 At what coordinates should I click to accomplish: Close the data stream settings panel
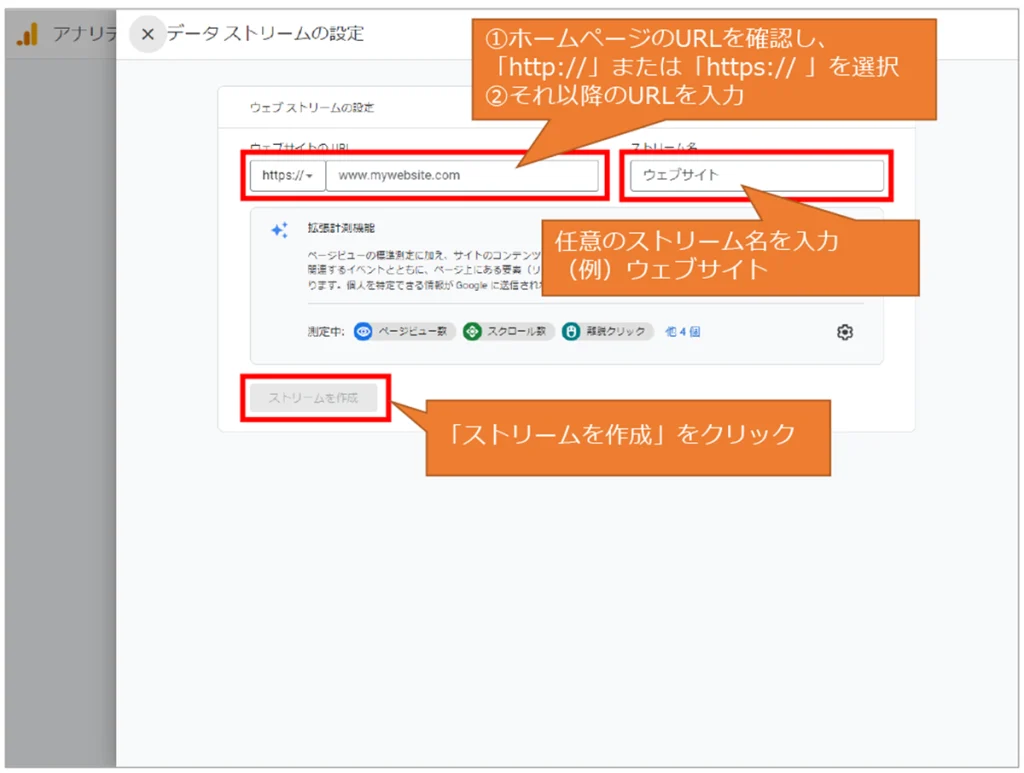point(148,35)
